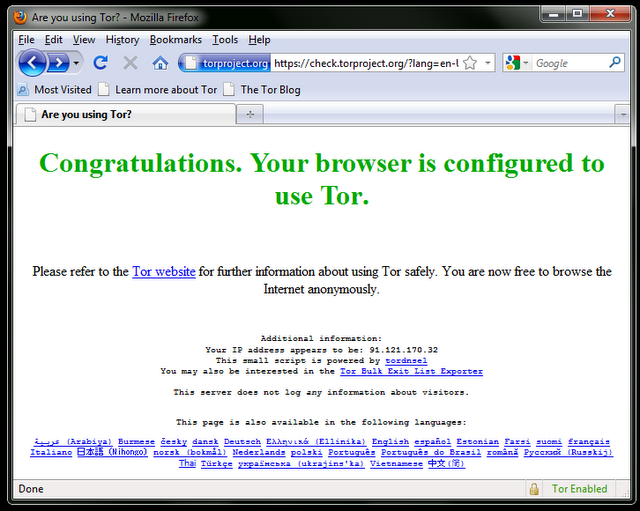This screenshot has height=511, width=640.
Task: Bookmark this page with the star
Action: click(470, 63)
